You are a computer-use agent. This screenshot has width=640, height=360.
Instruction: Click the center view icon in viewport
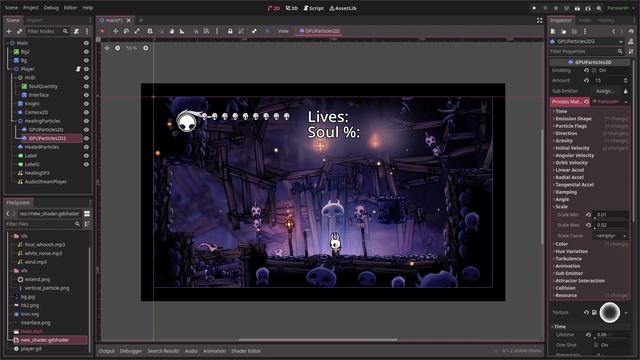(x=107, y=48)
